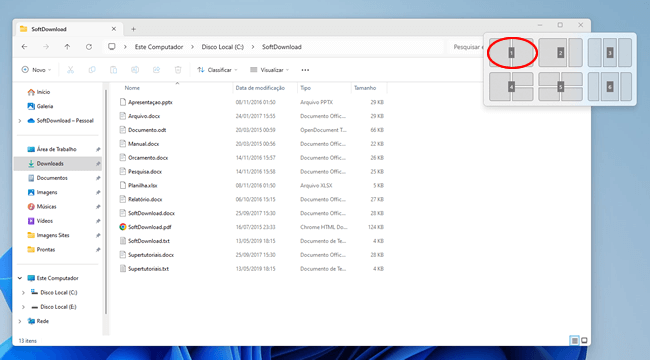
Task: Select the SoftDownload tab
Action: click(x=69, y=29)
